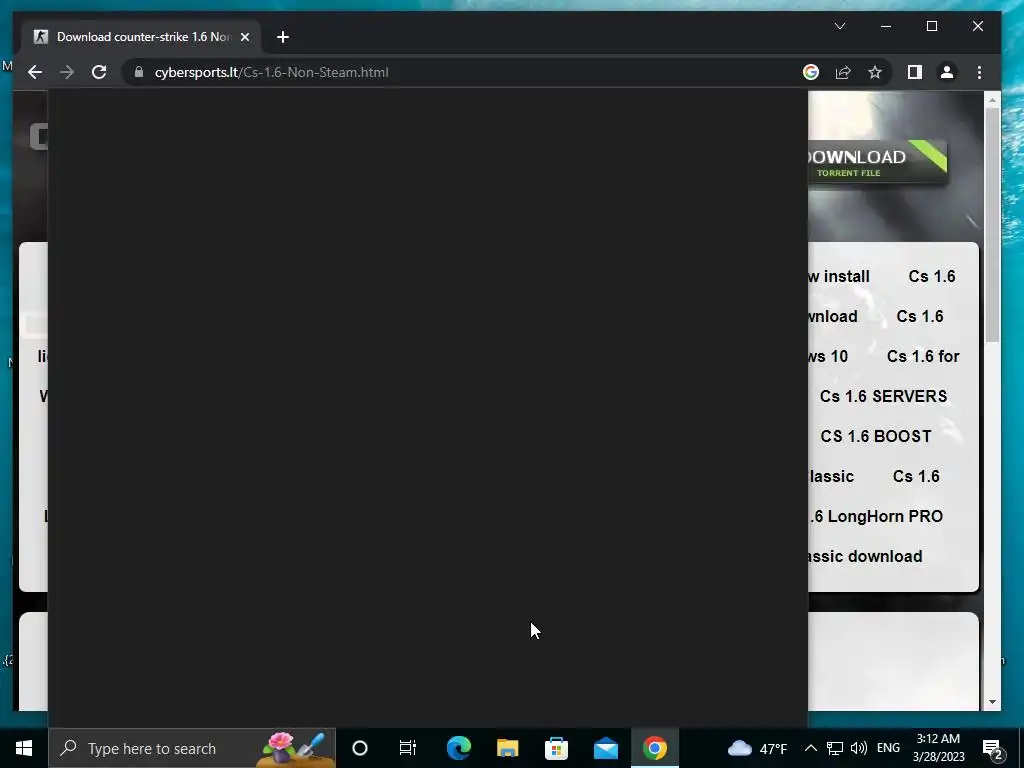This screenshot has height=768, width=1024.
Task: Open File Explorer from taskbar
Action: coord(507,748)
